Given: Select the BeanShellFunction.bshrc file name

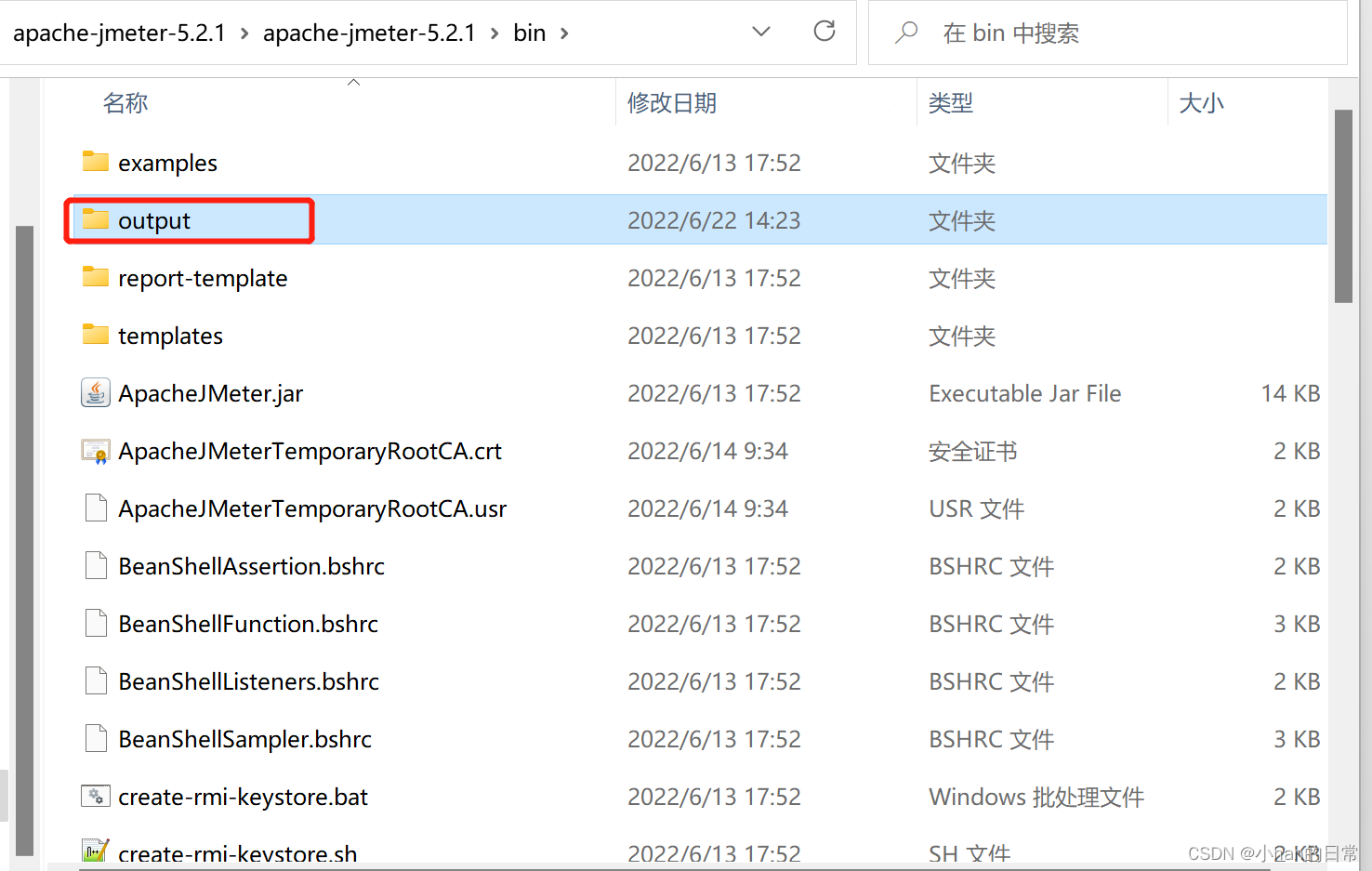Looking at the screenshot, I should (x=248, y=624).
